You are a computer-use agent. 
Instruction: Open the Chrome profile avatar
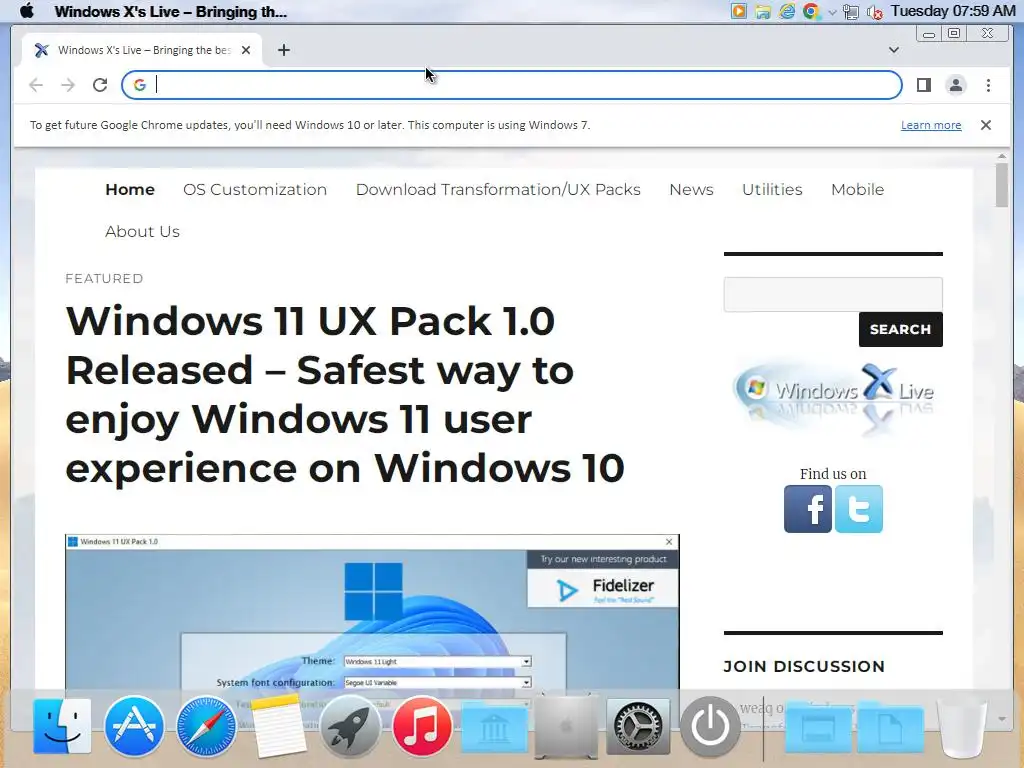click(955, 85)
